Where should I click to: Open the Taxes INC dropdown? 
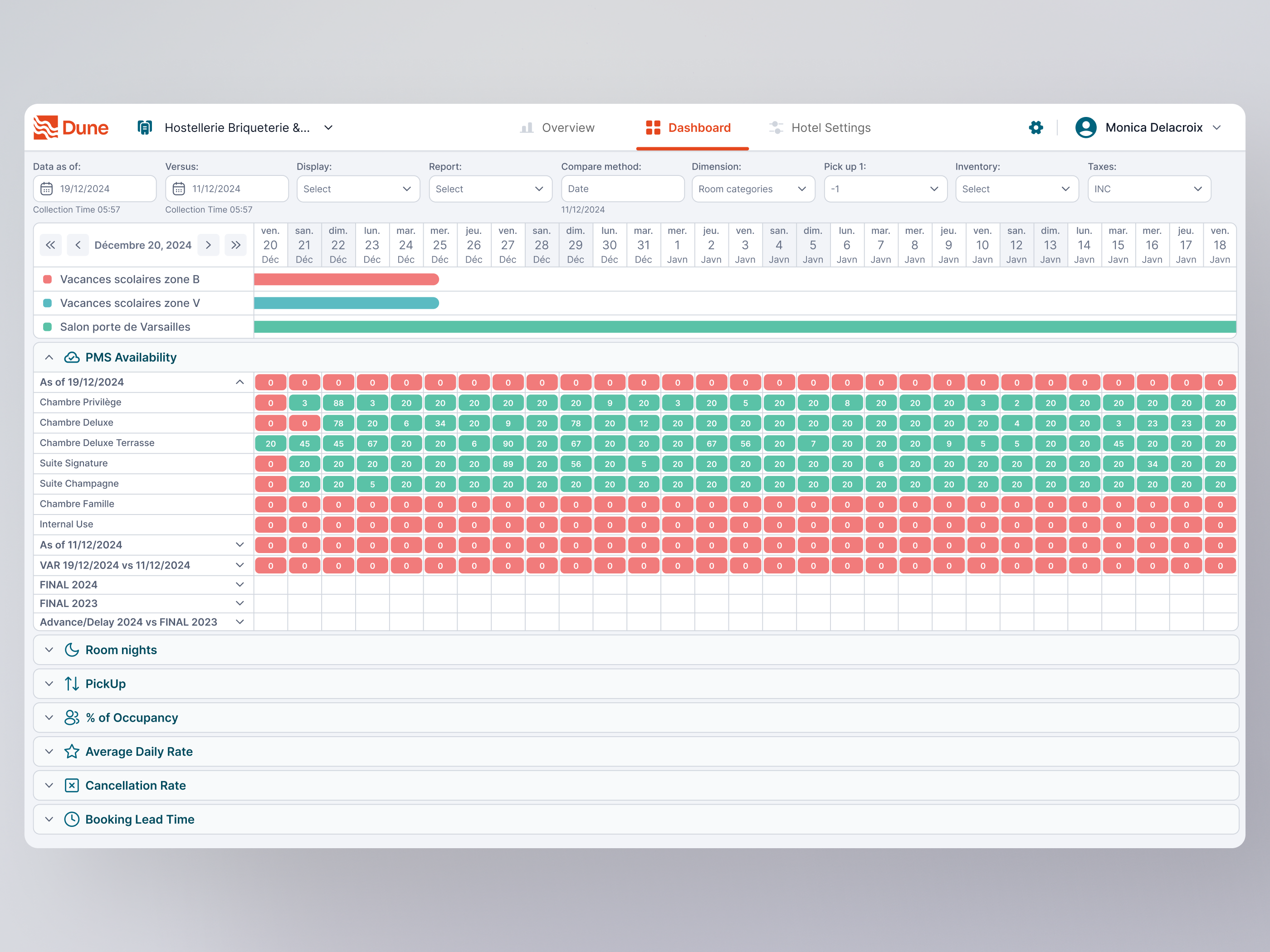coord(1148,189)
